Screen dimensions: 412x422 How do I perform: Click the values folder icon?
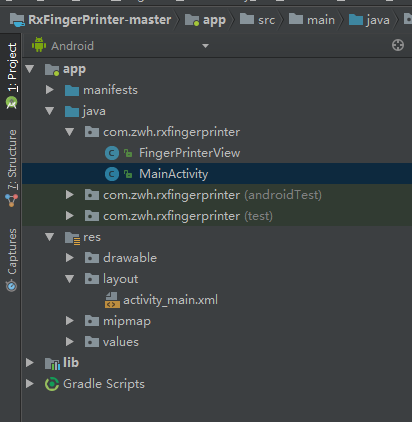click(x=92, y=342)
